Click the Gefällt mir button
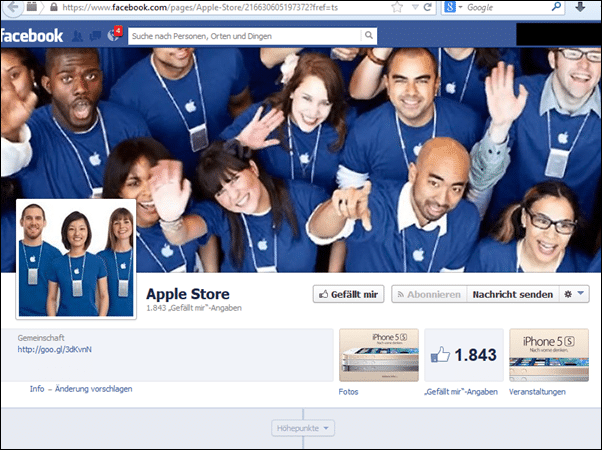Screen dimensions: 602x450 (348, 294)
